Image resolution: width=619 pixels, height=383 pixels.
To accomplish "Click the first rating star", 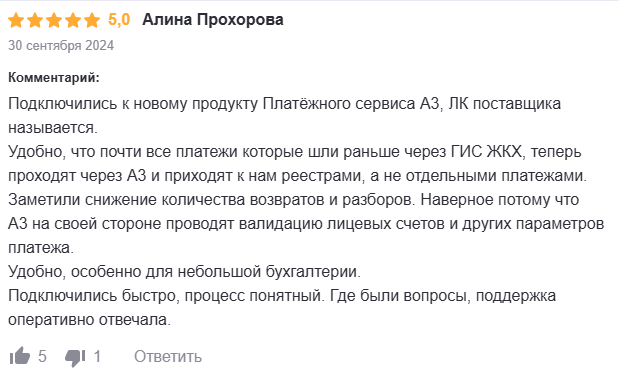I will tap(16, 20).
